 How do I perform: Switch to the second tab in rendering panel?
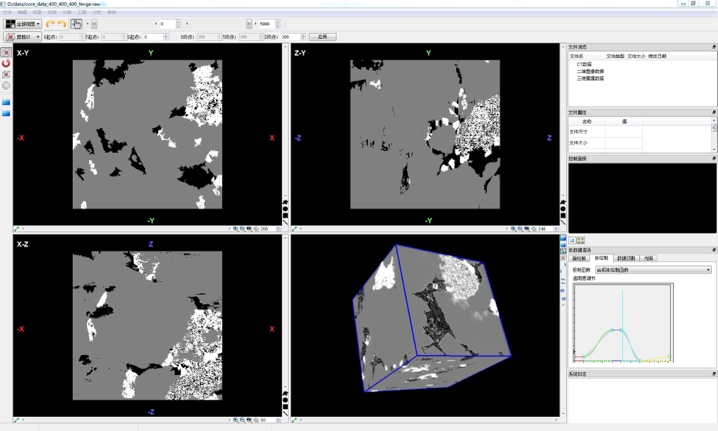tap(601, 258)
